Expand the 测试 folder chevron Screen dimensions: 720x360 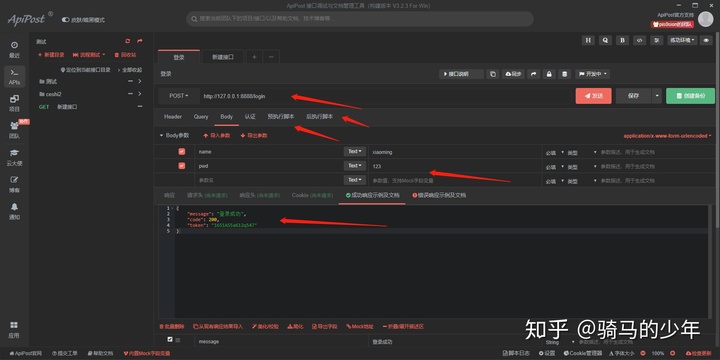[140, 81]
